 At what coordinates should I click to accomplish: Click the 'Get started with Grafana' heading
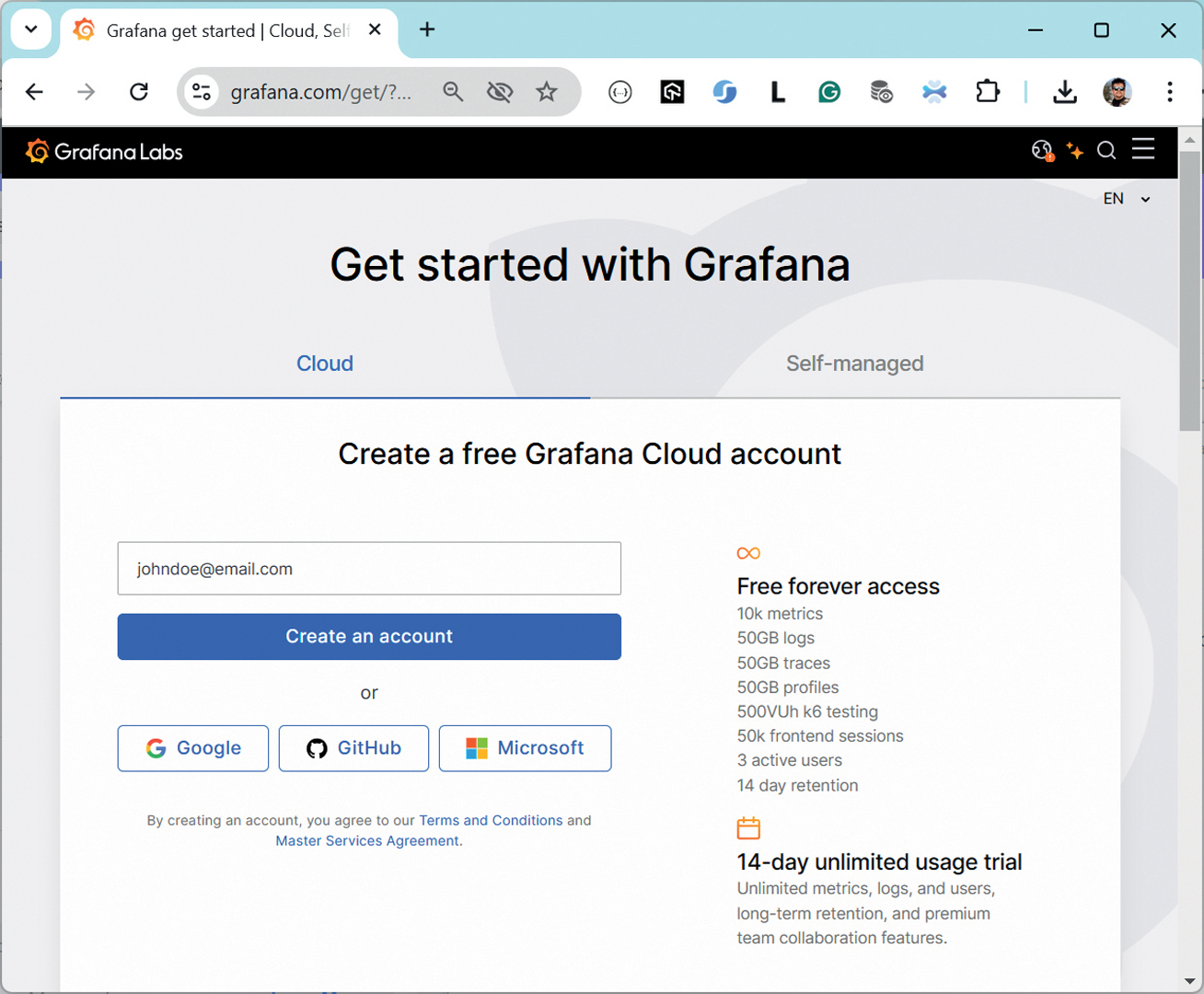pyautogui.click(x=590, y=265)
